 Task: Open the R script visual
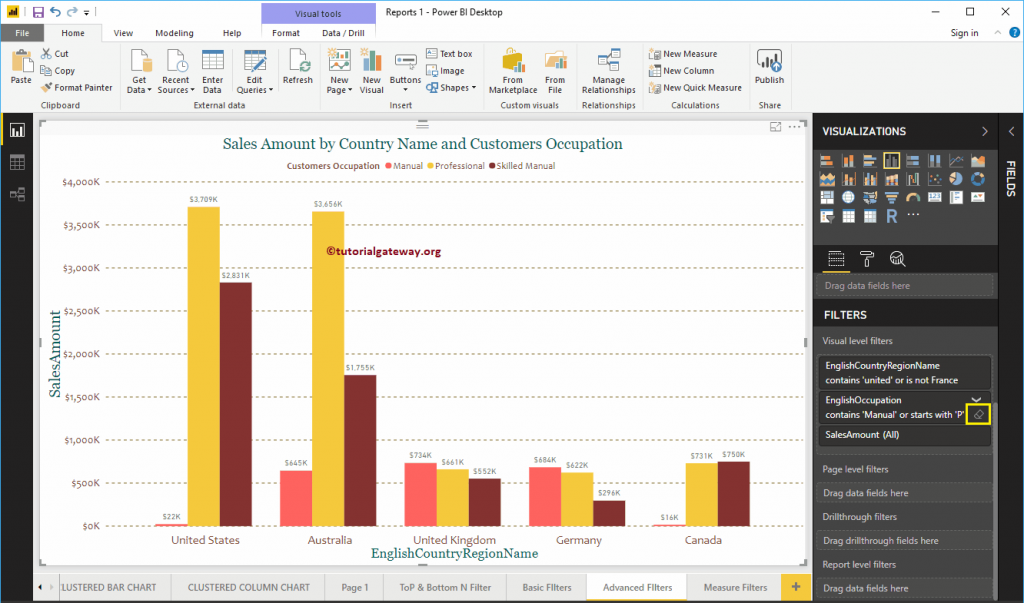tap(892, 217)
